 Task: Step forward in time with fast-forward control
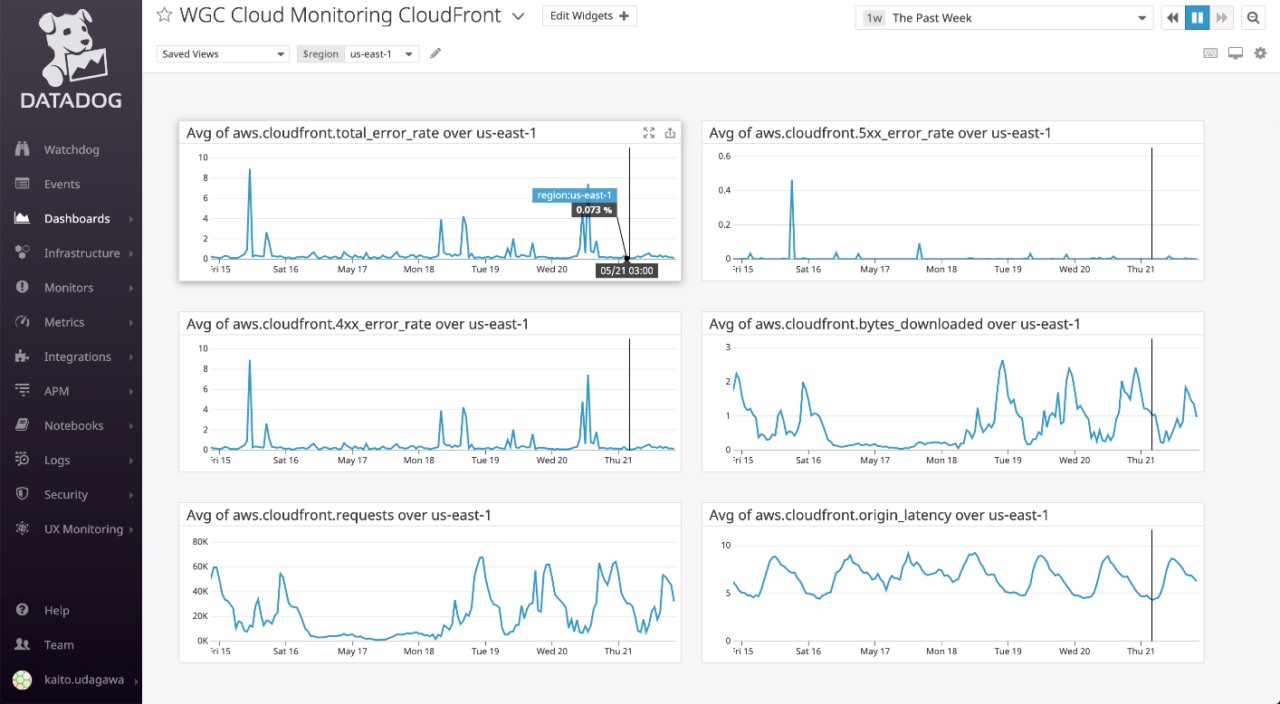point(1222,17)
